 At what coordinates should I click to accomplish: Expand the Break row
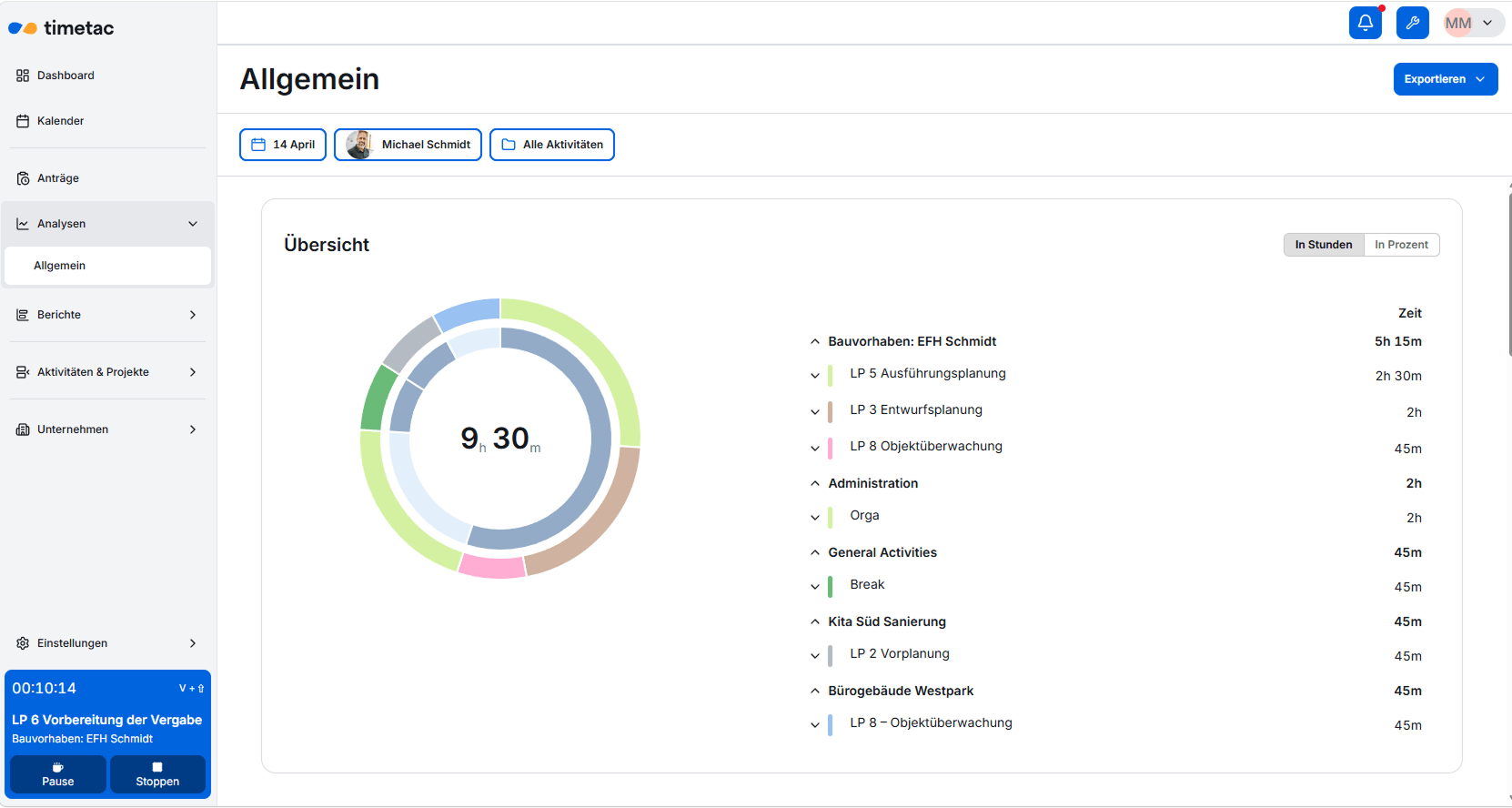coord(815,586)
